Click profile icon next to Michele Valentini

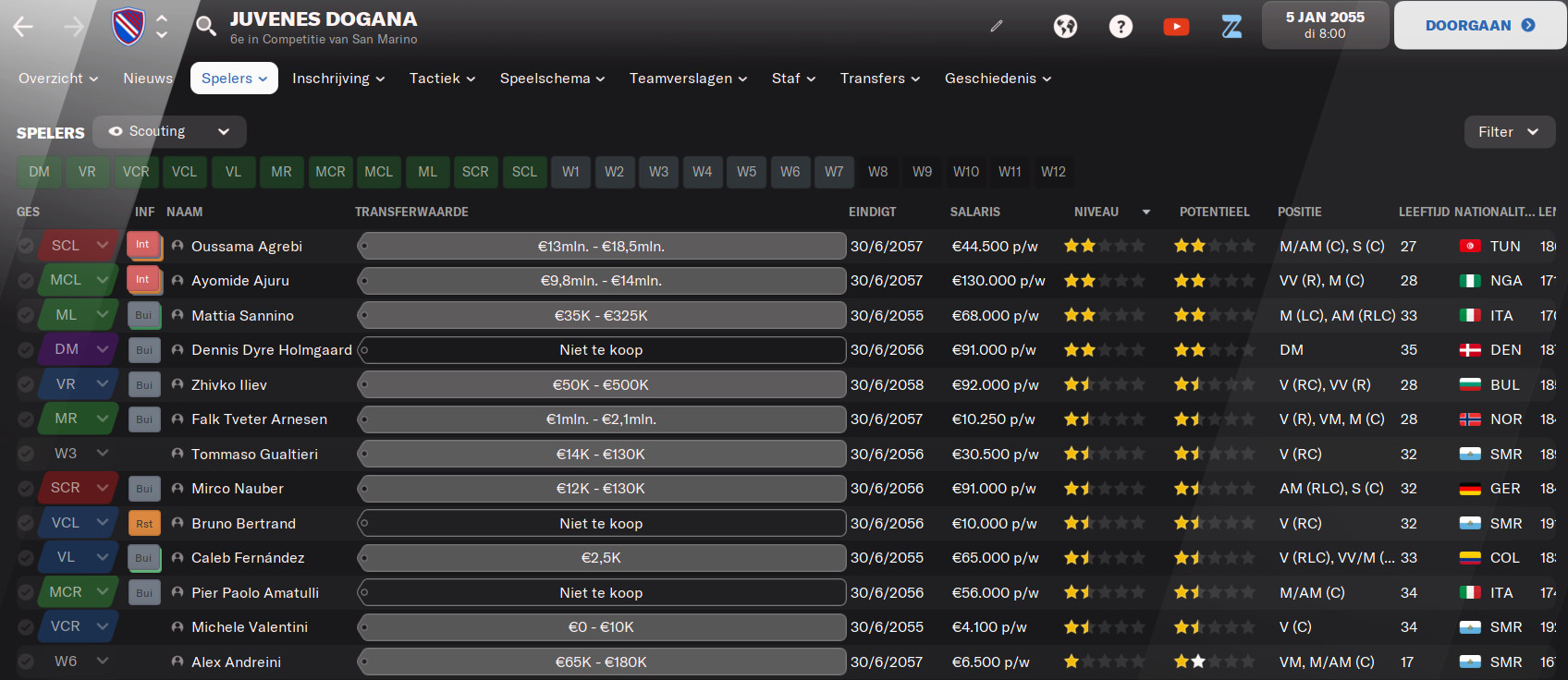[178, 626]
